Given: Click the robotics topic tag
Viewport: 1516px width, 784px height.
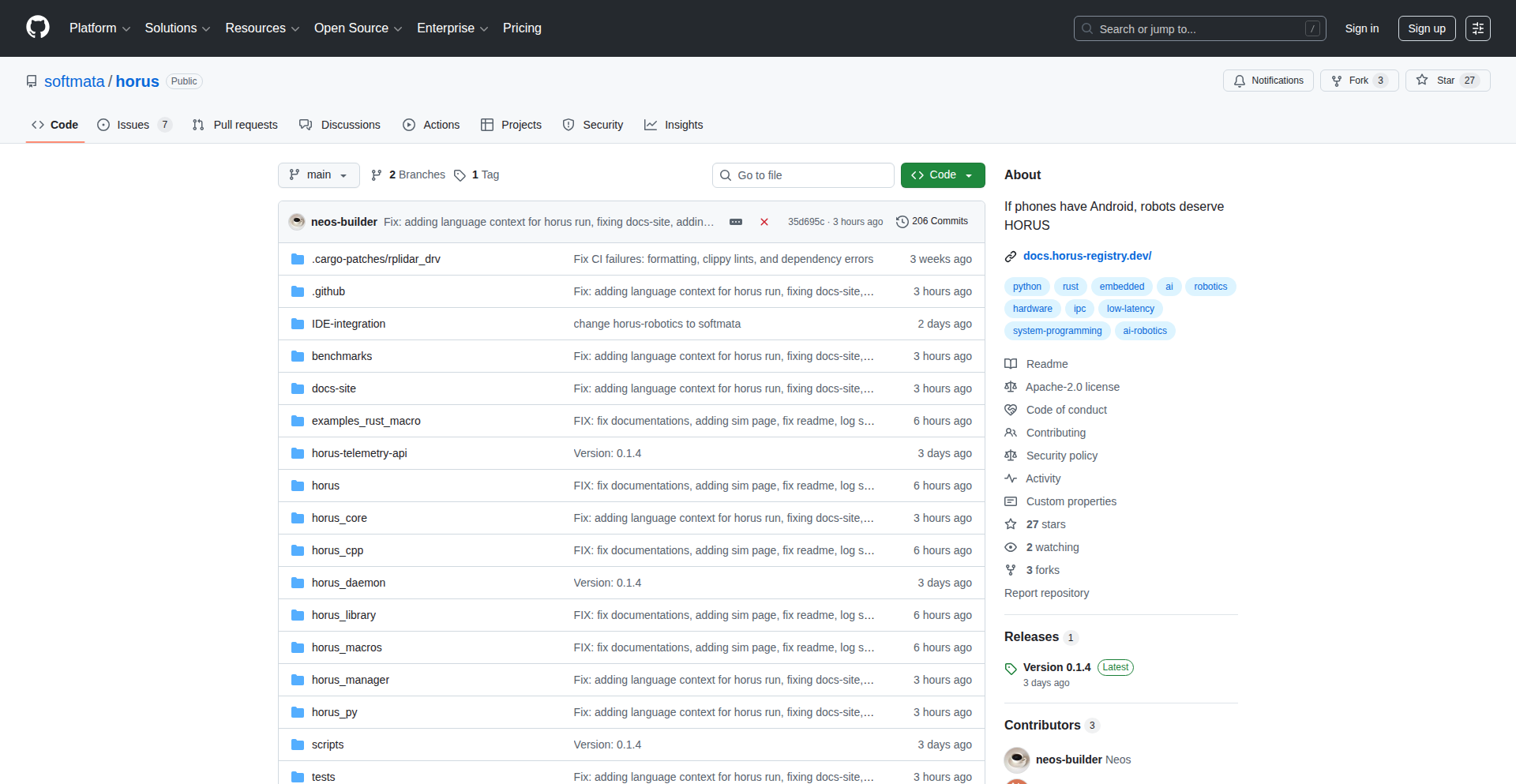Looking at the screenshot, I should pyautogui.click(x=1210, y=287).
